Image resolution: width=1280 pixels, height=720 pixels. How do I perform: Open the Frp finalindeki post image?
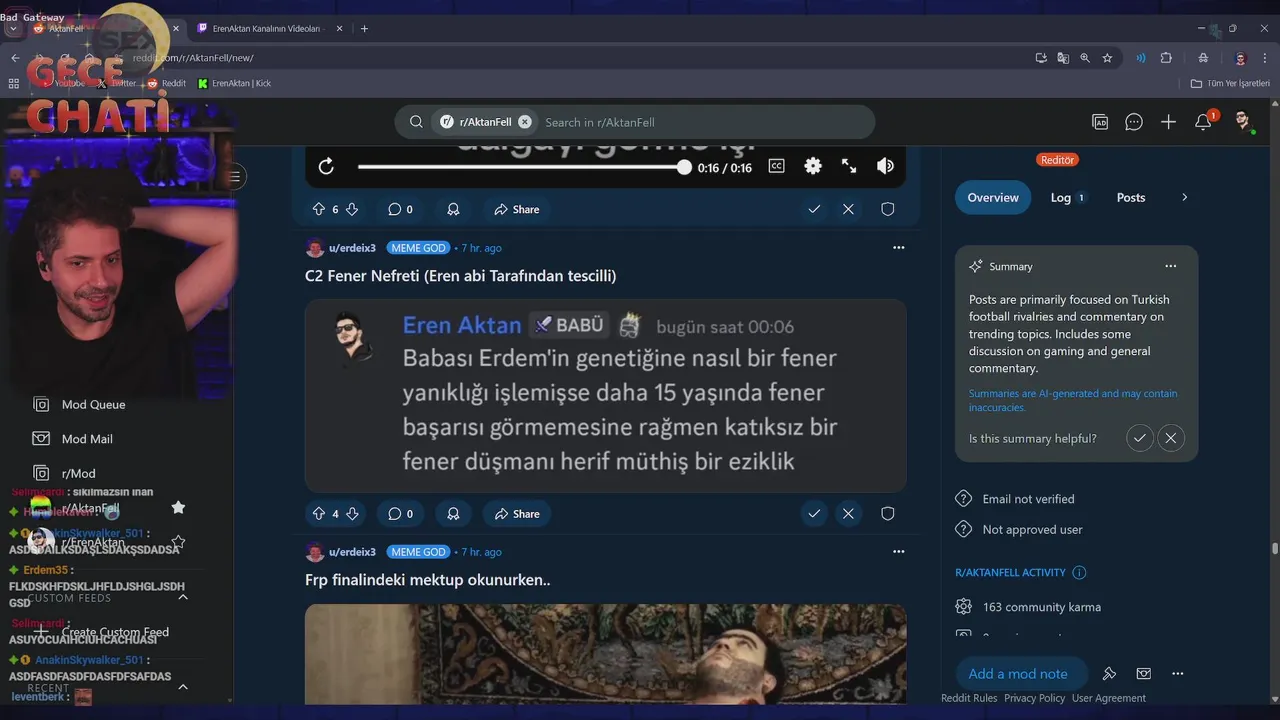click(605, 654)
